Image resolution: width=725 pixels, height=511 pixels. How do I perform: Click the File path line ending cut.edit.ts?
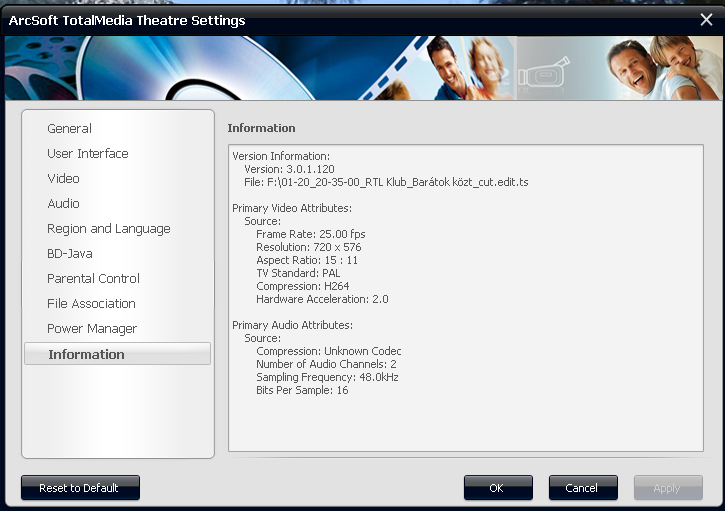(386, 182)
